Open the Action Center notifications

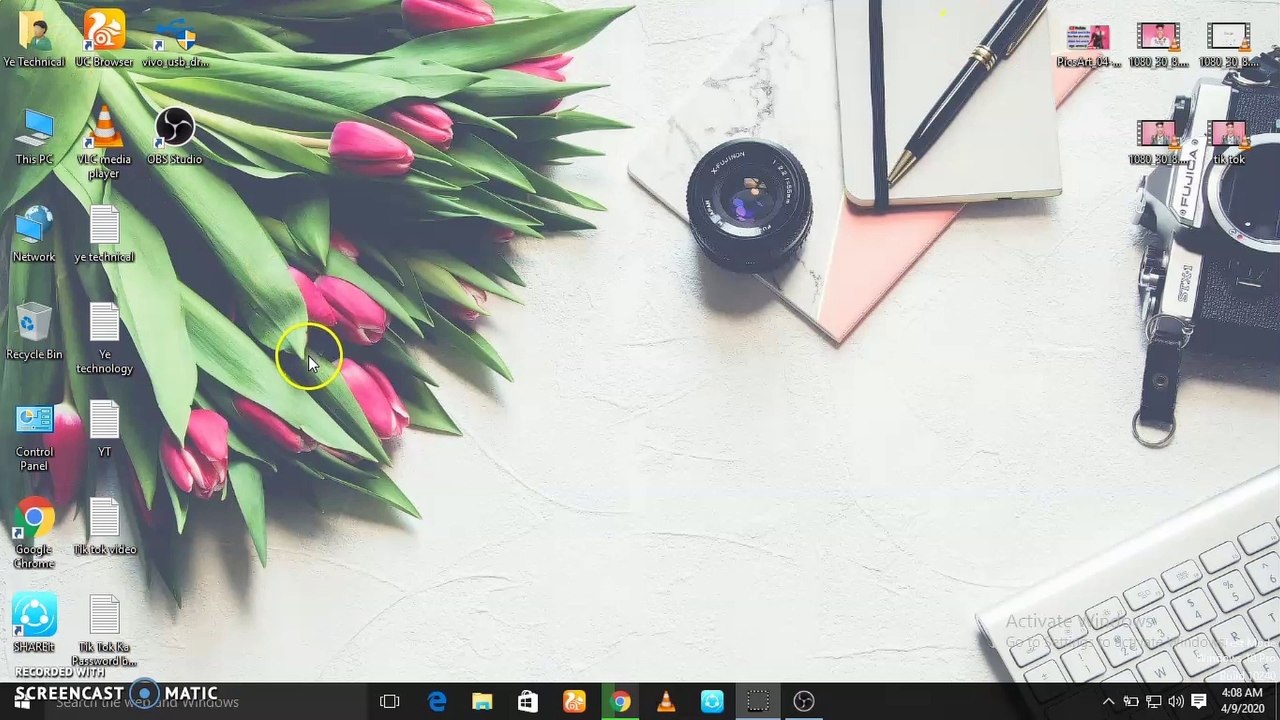click(1199, 702)
